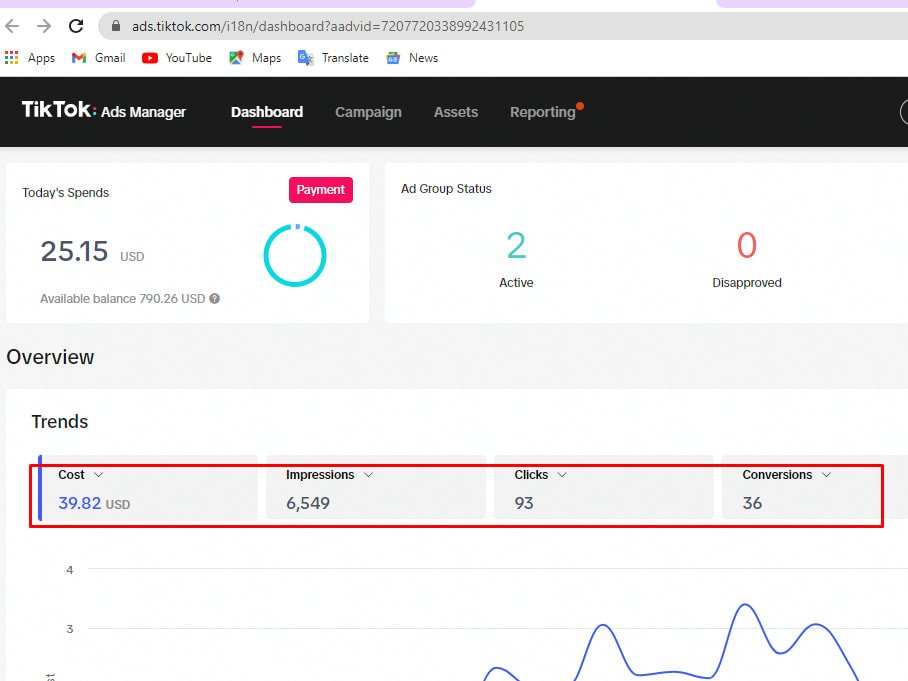908x681 pixels.
Task: Expand the Cost metric dropdown
Action: (98, 475)
